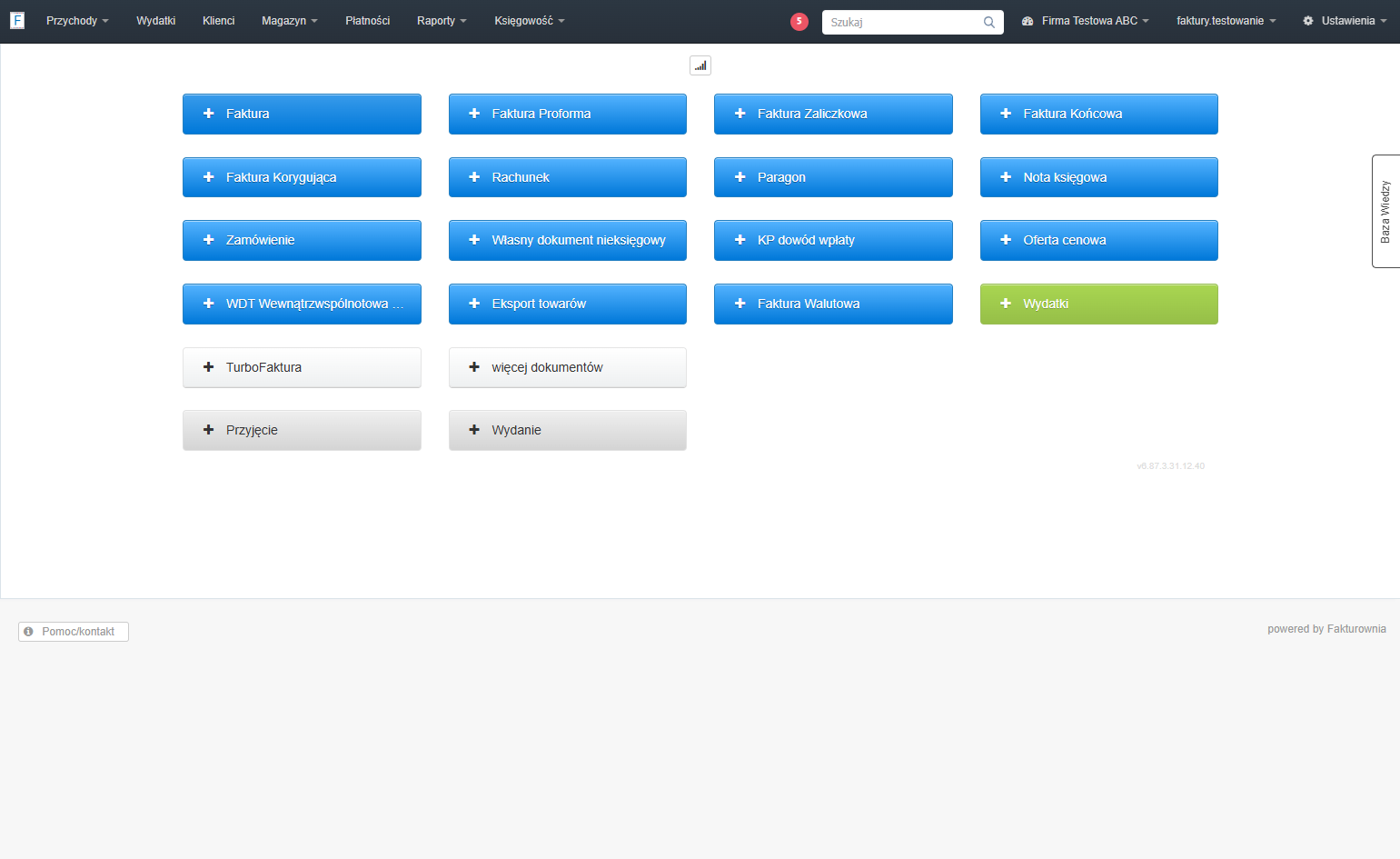The image size is (1400, 859).
Task: Create a new Faktura Proforma
Action: click(568, 114)
